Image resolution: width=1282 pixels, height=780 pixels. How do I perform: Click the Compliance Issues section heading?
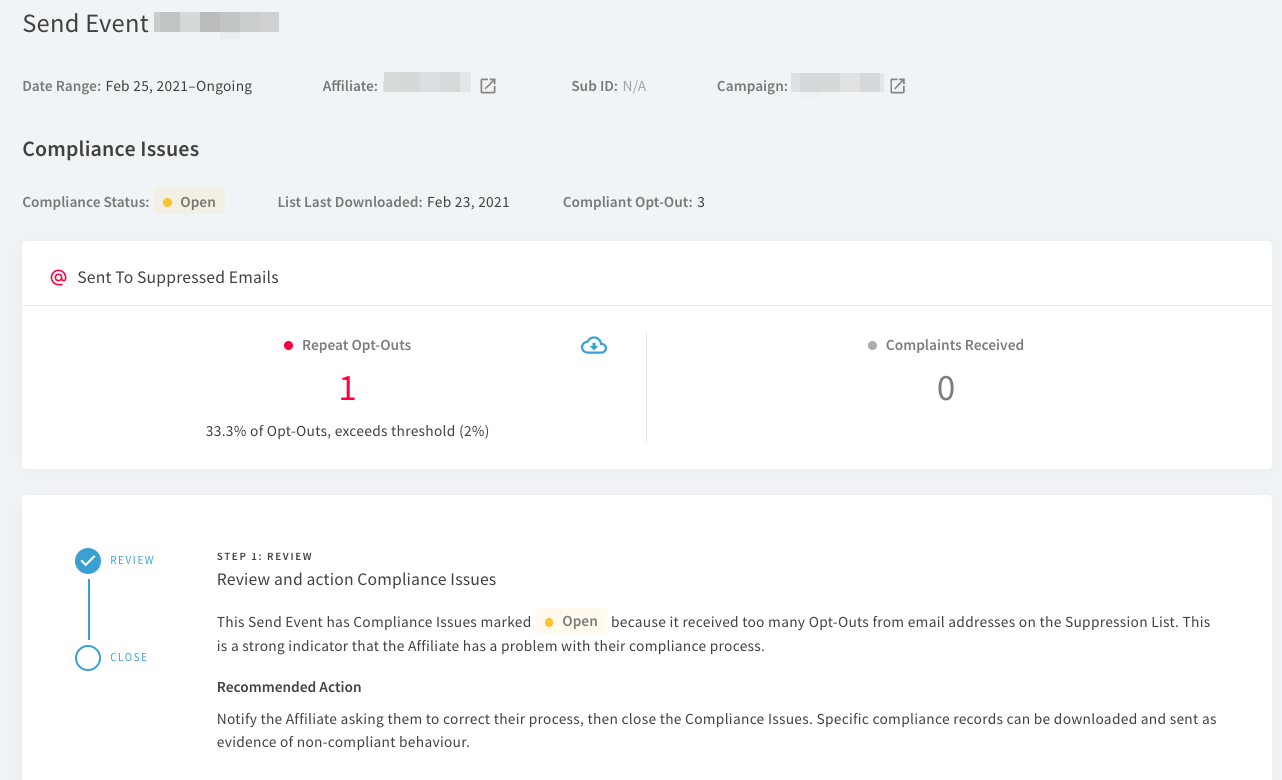111,149
